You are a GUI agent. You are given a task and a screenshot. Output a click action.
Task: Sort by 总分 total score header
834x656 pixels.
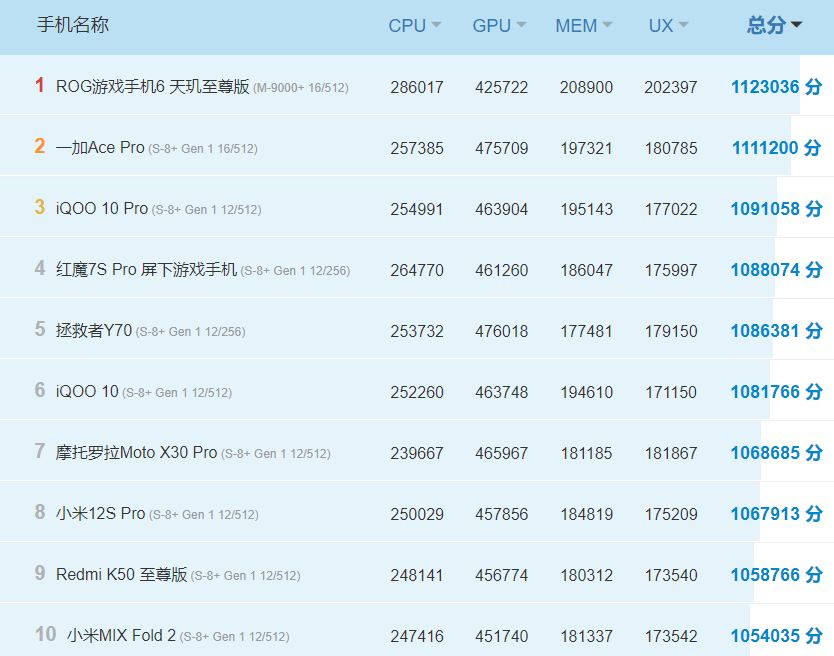(774, 26)
